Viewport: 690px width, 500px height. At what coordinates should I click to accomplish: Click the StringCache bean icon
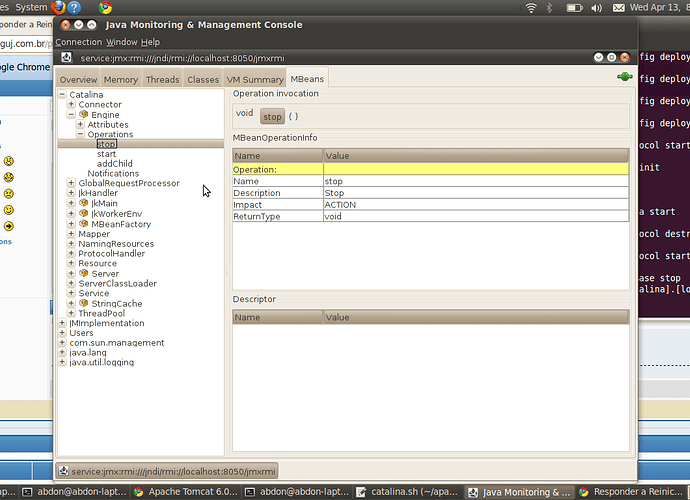(84, 303)
